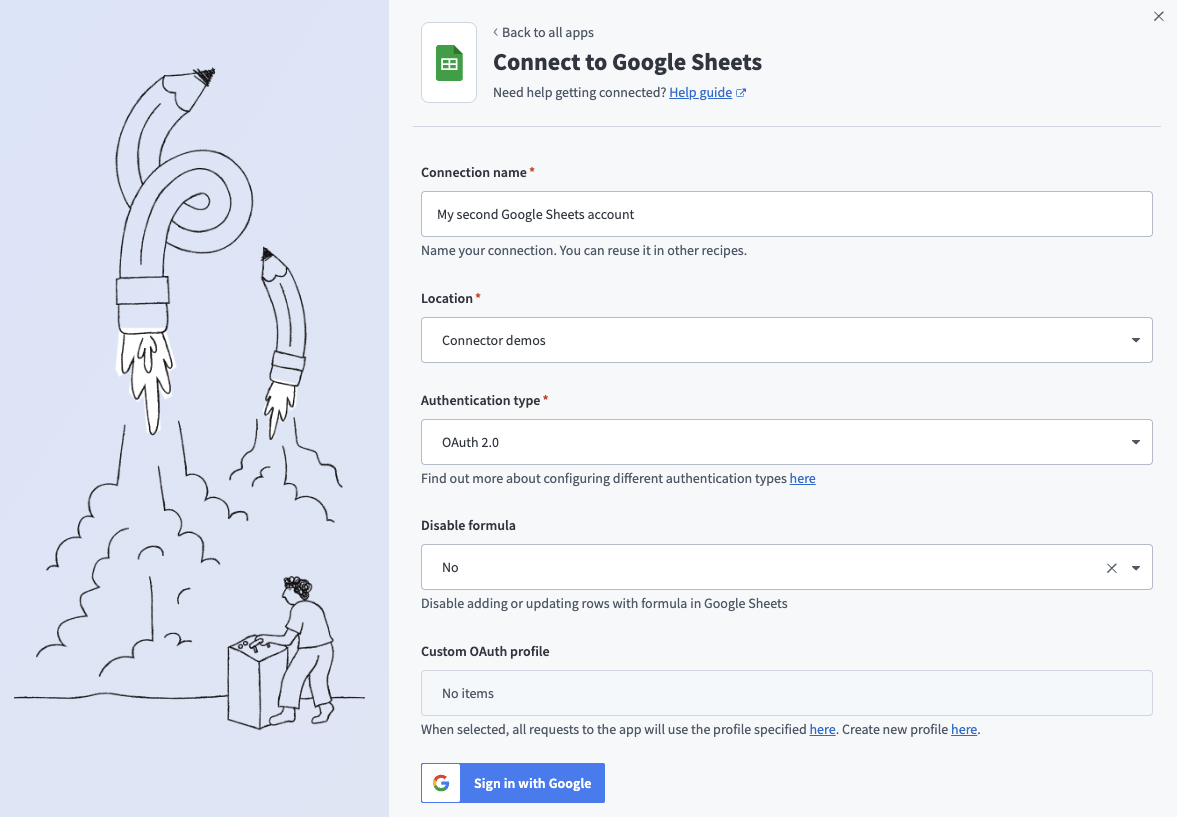Image resolution: width=1177 pixels, height=817 pixels.
Task: Click the back chevron before Back to all apps
Action: click(x=494, y=32)
